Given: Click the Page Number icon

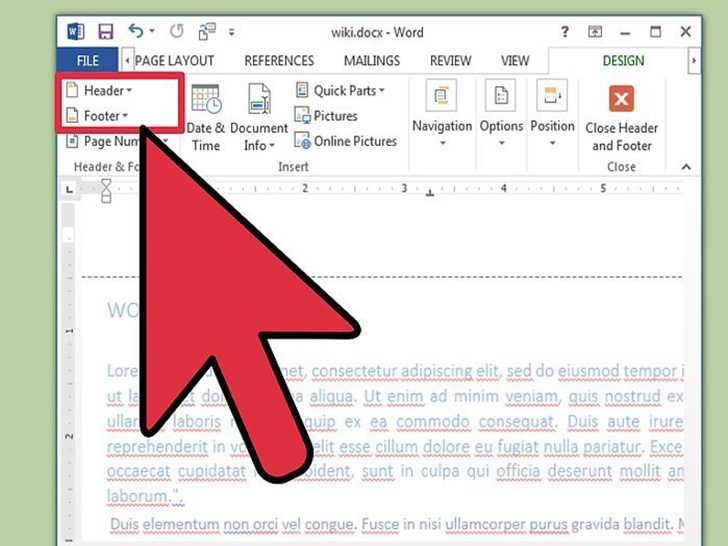Looking at the screenshot, I should [x=72, y=141].
